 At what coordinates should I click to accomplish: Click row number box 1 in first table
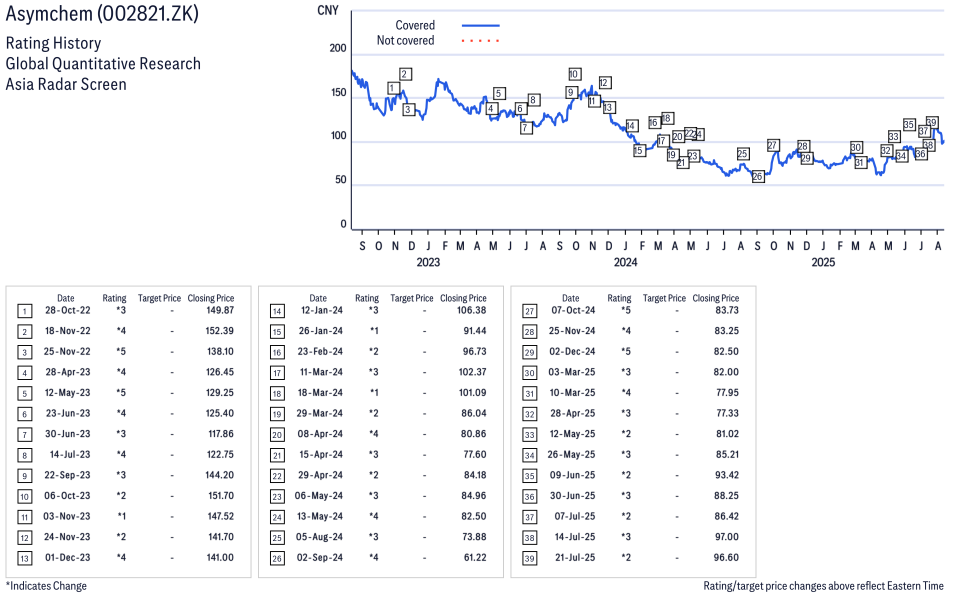[24, 312]
